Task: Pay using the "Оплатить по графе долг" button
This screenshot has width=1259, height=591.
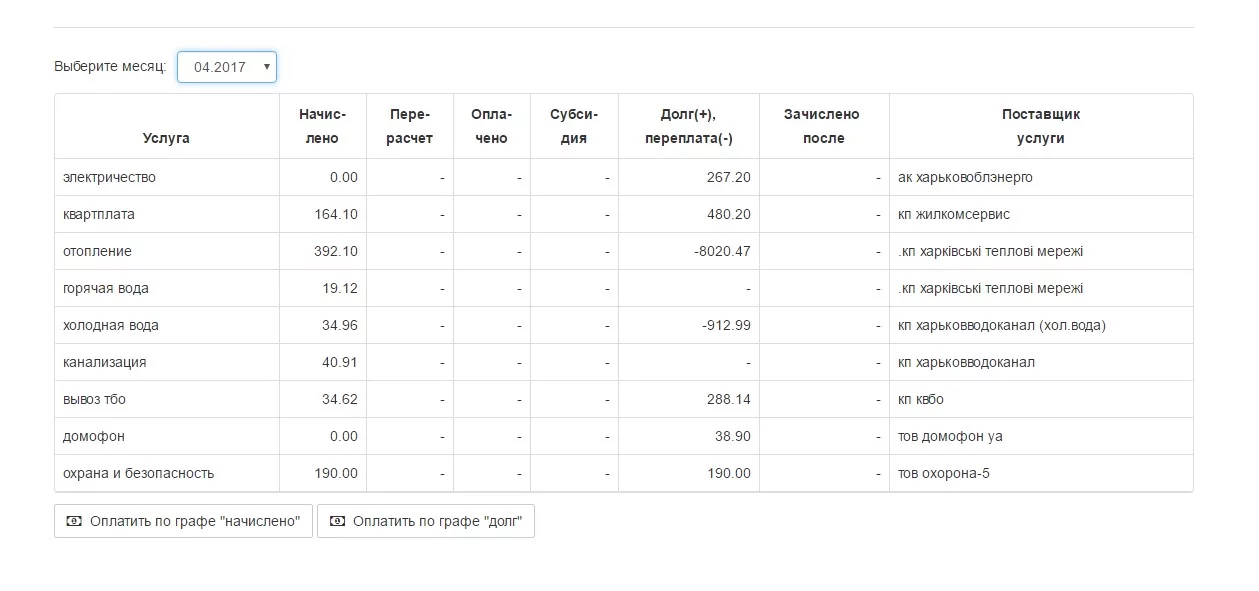Action: (x=426, y=521)
